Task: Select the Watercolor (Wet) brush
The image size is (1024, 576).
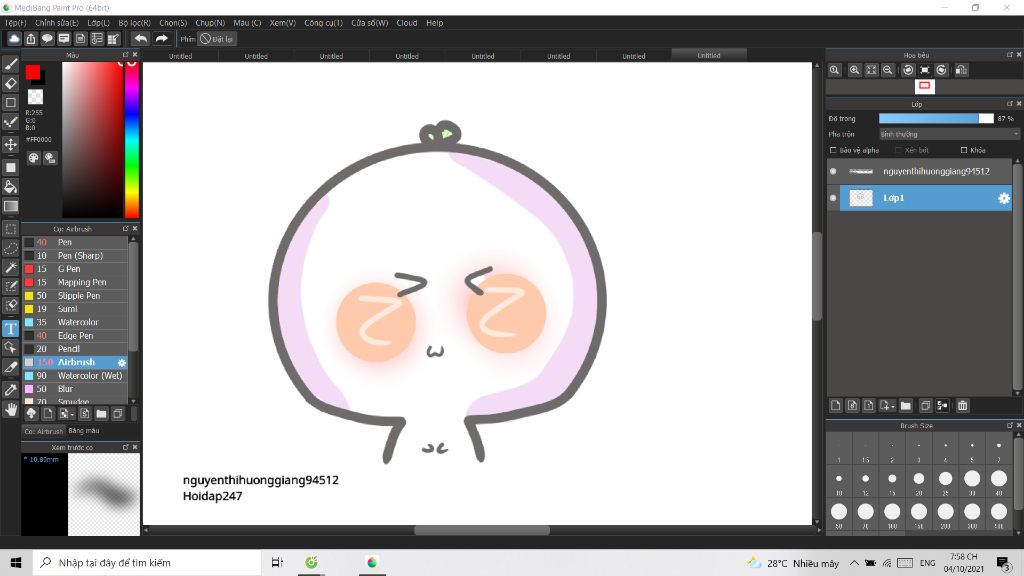Action: 76,376
